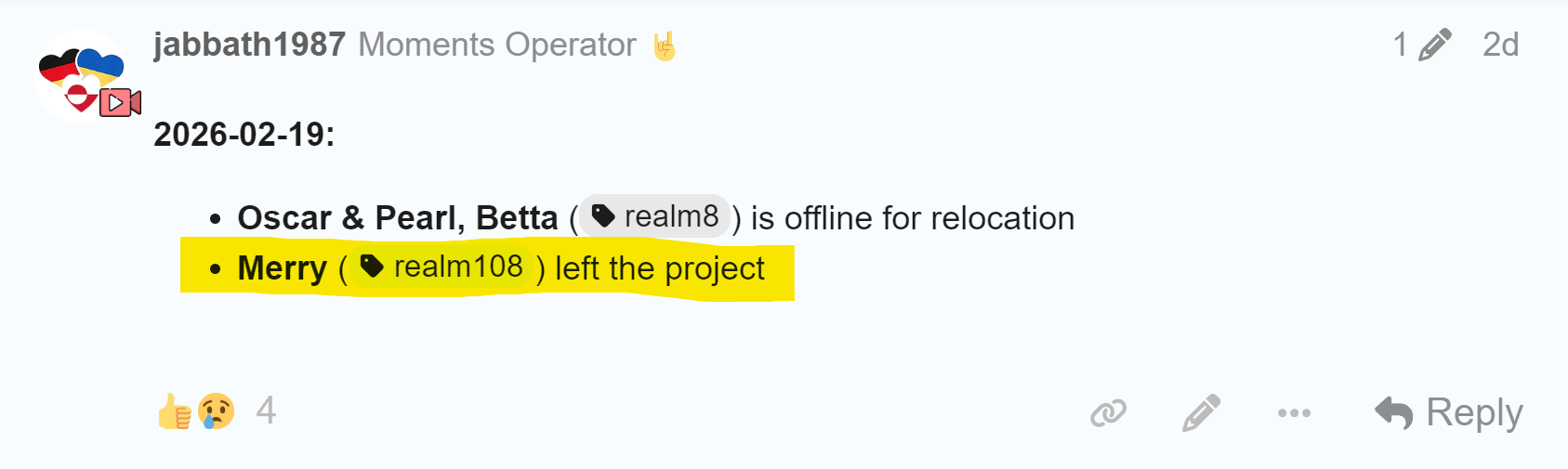Click the crying face reaction emoji

point(216,410)
